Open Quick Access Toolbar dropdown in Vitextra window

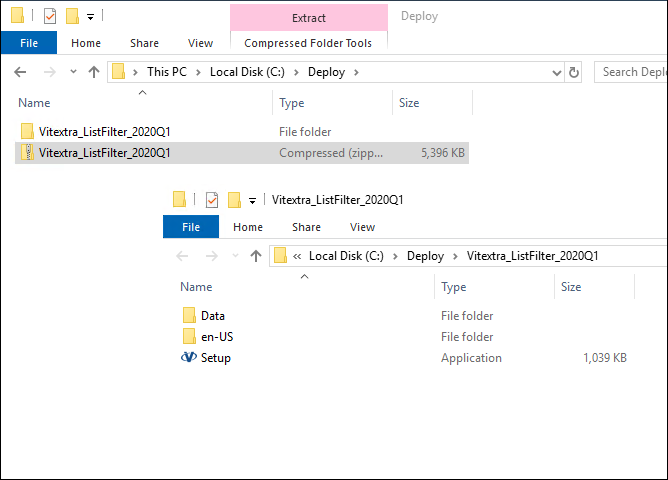point(253,201)
